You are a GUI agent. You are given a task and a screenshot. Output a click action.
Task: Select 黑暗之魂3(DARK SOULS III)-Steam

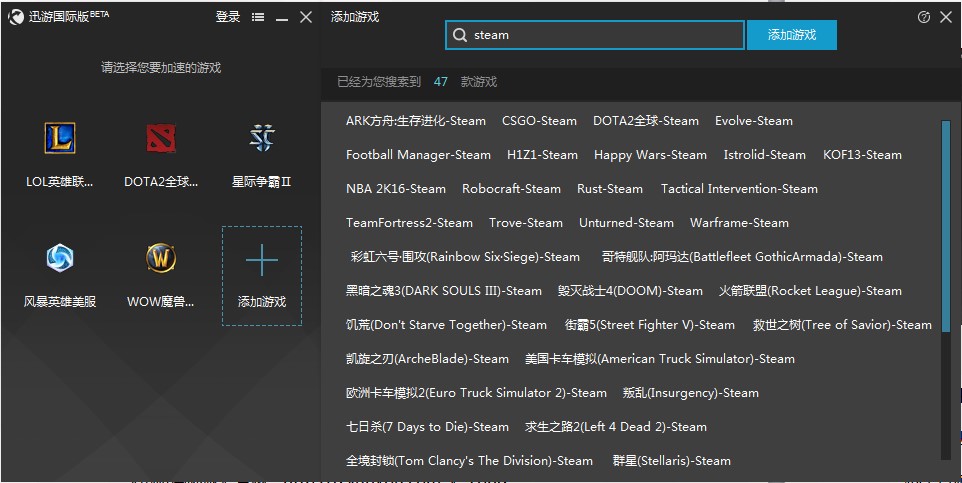[444, 291]
